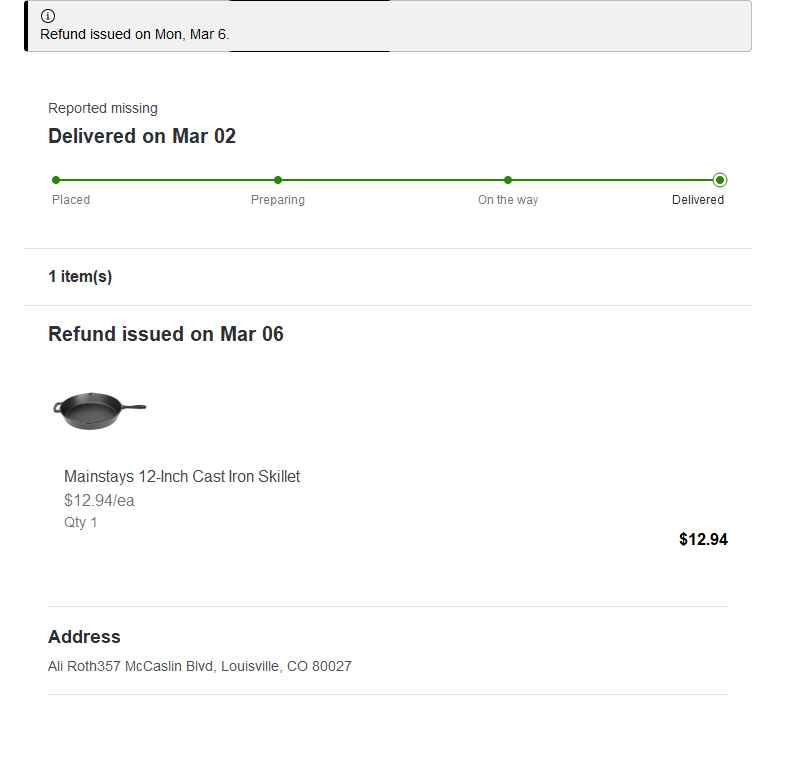The height and width of the screenshot is (759, 800).
Task: Click the Reported missing status text
Action: (x=103, y=108)
